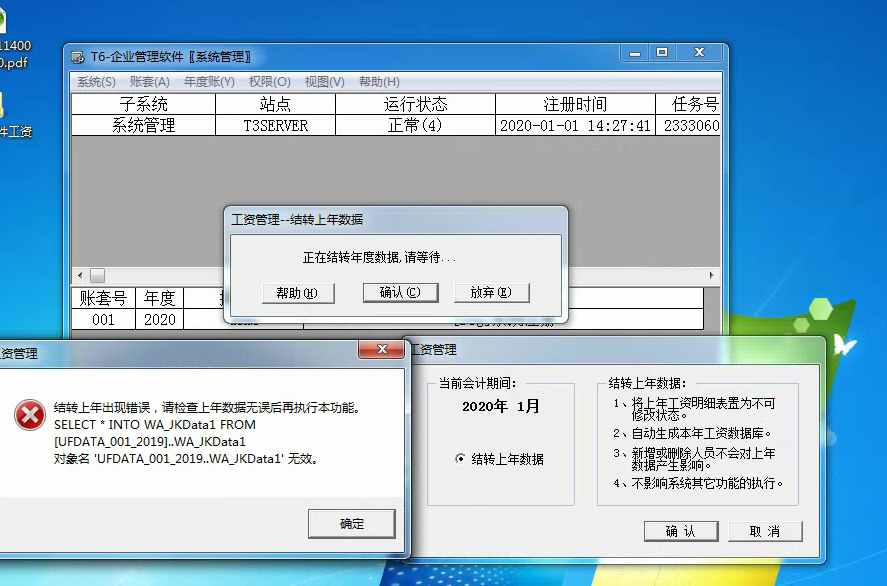The width and height of the screenshot is (887, 586).
Task: Click the 任务号 column header
Action: pyautogui.click(x=688, y=104)
